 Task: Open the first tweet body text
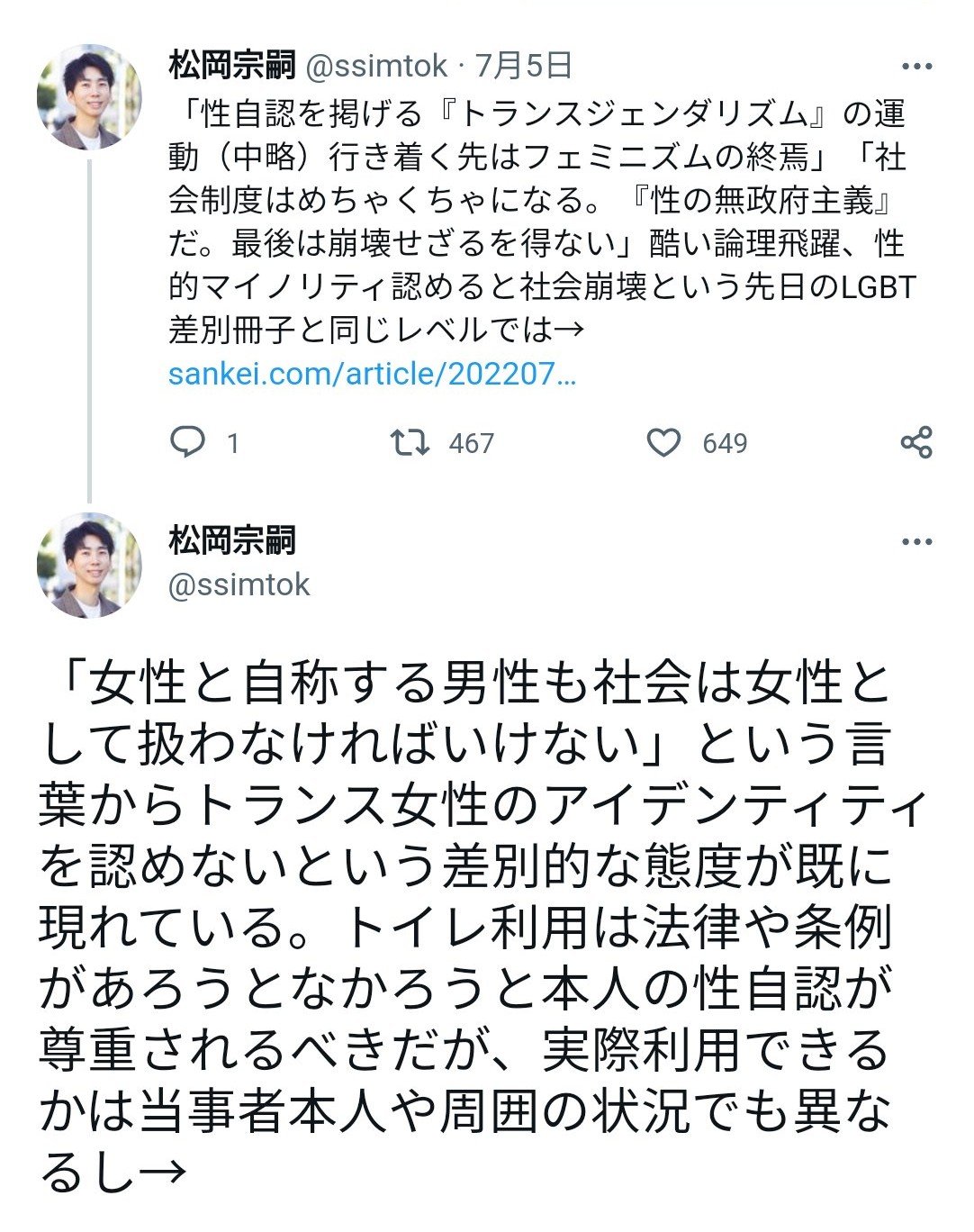(x=542, y=222)
